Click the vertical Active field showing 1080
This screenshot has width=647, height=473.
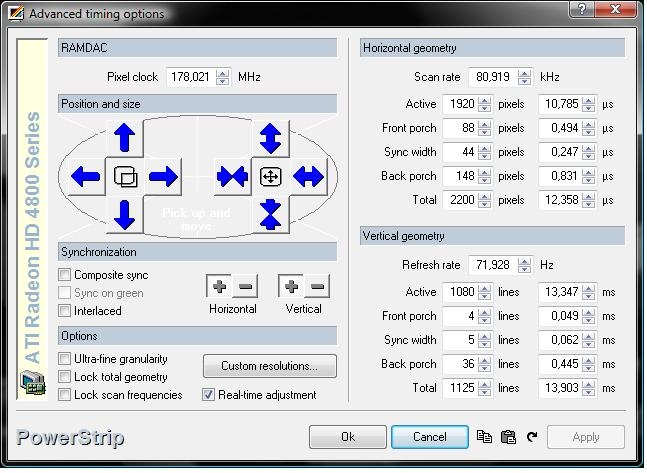[x=460, y=292]
